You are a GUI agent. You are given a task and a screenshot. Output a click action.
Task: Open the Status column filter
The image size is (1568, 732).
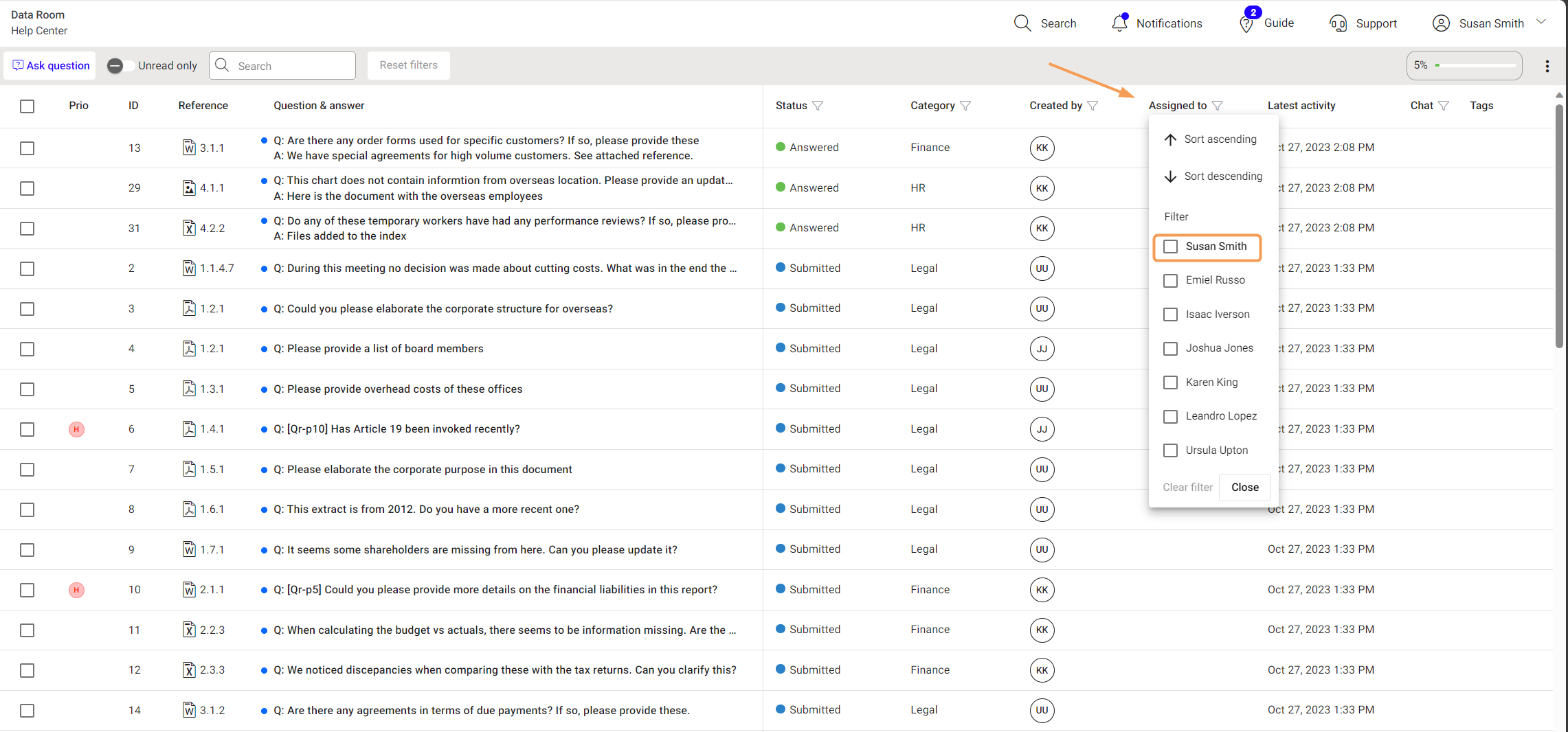coord(818,106)
